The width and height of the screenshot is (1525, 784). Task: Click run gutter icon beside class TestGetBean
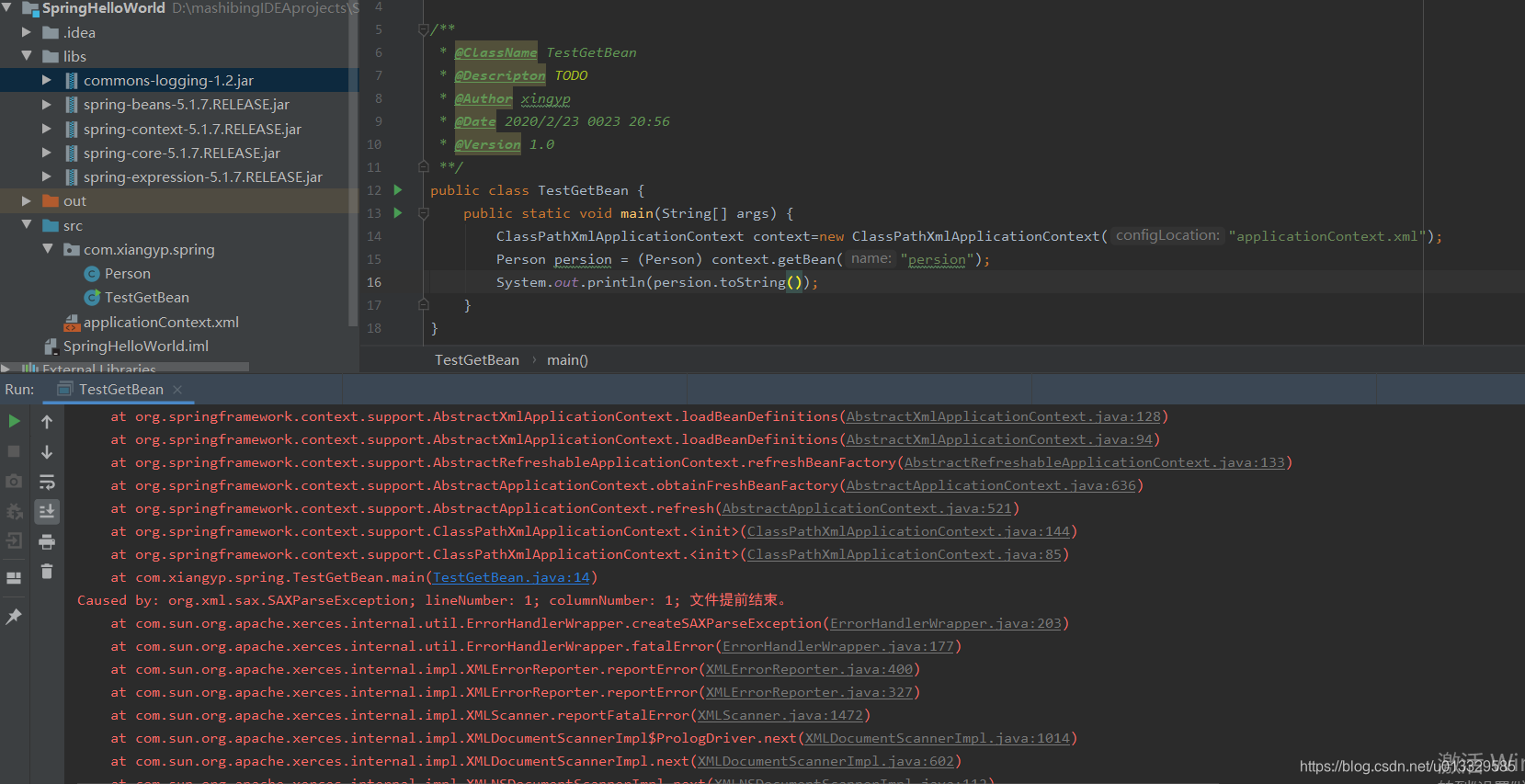pyautogui.click(x=398, y=190)
